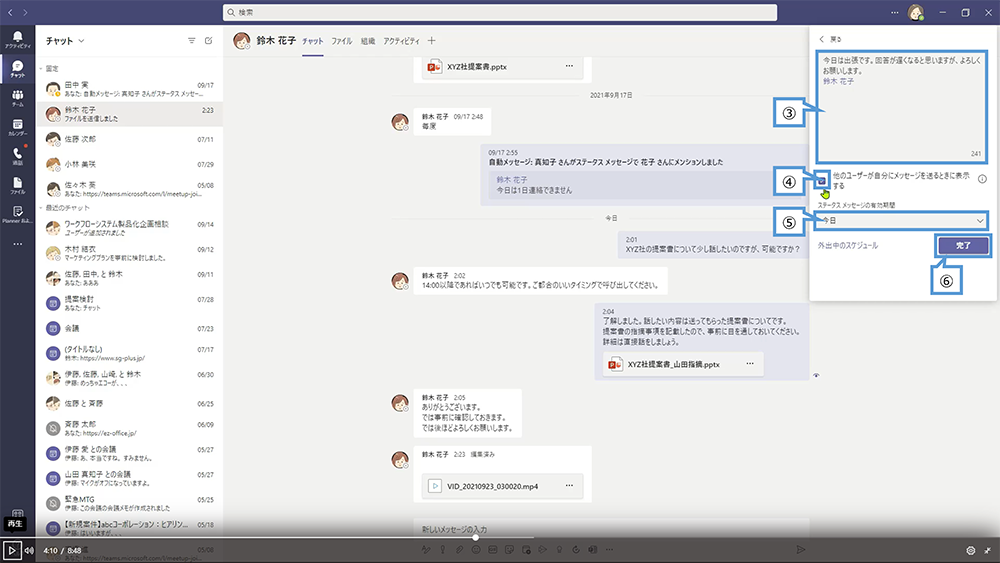
Task: Click 鈴木 花子 mention in status message
Action: coord(838,82)
